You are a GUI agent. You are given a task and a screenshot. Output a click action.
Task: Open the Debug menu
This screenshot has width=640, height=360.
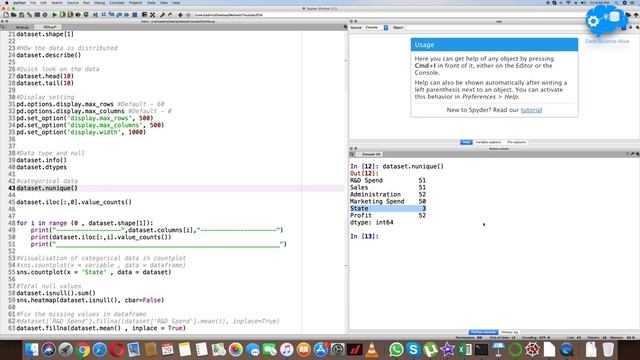(100, 2)
